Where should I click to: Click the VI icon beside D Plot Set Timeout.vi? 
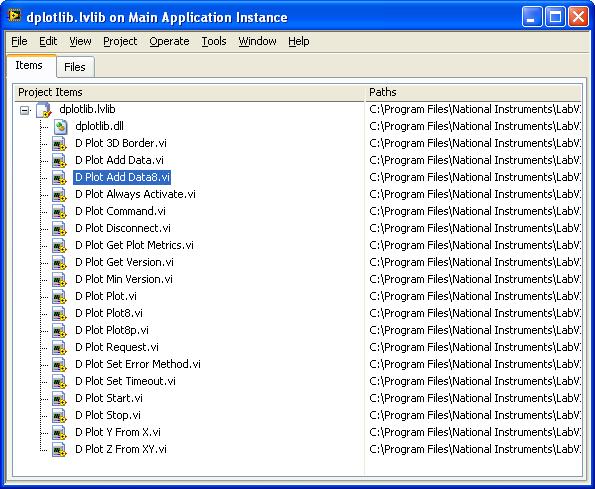(59, 382)
